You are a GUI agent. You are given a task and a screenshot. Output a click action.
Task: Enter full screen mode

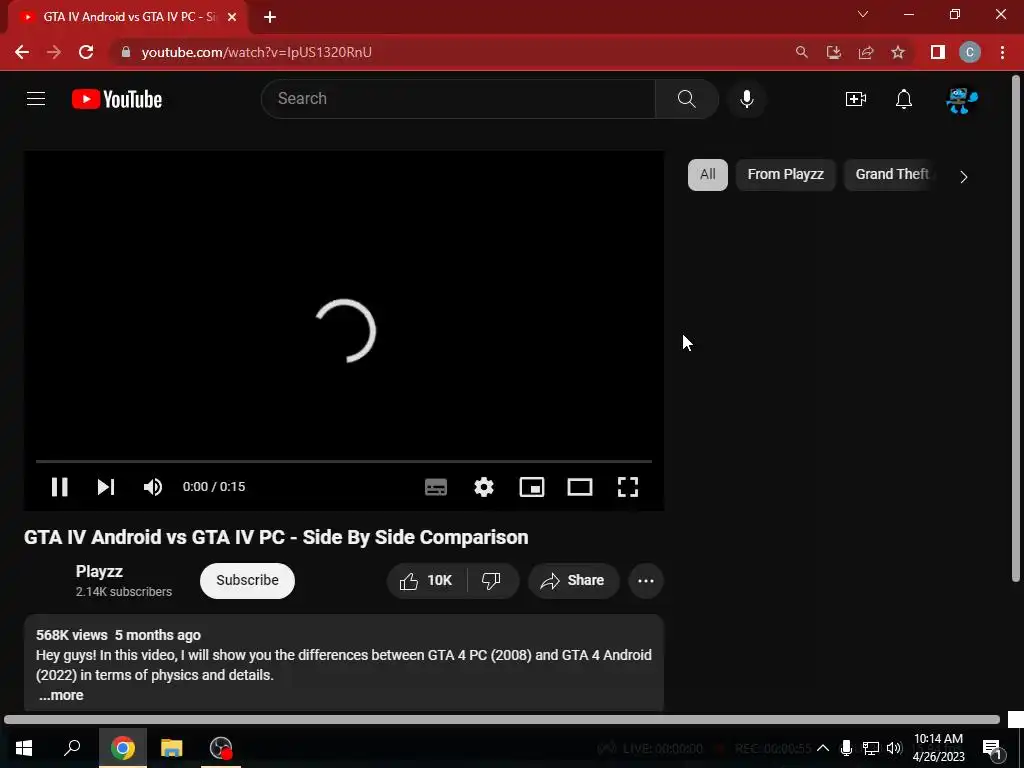(x=628, y=487)
